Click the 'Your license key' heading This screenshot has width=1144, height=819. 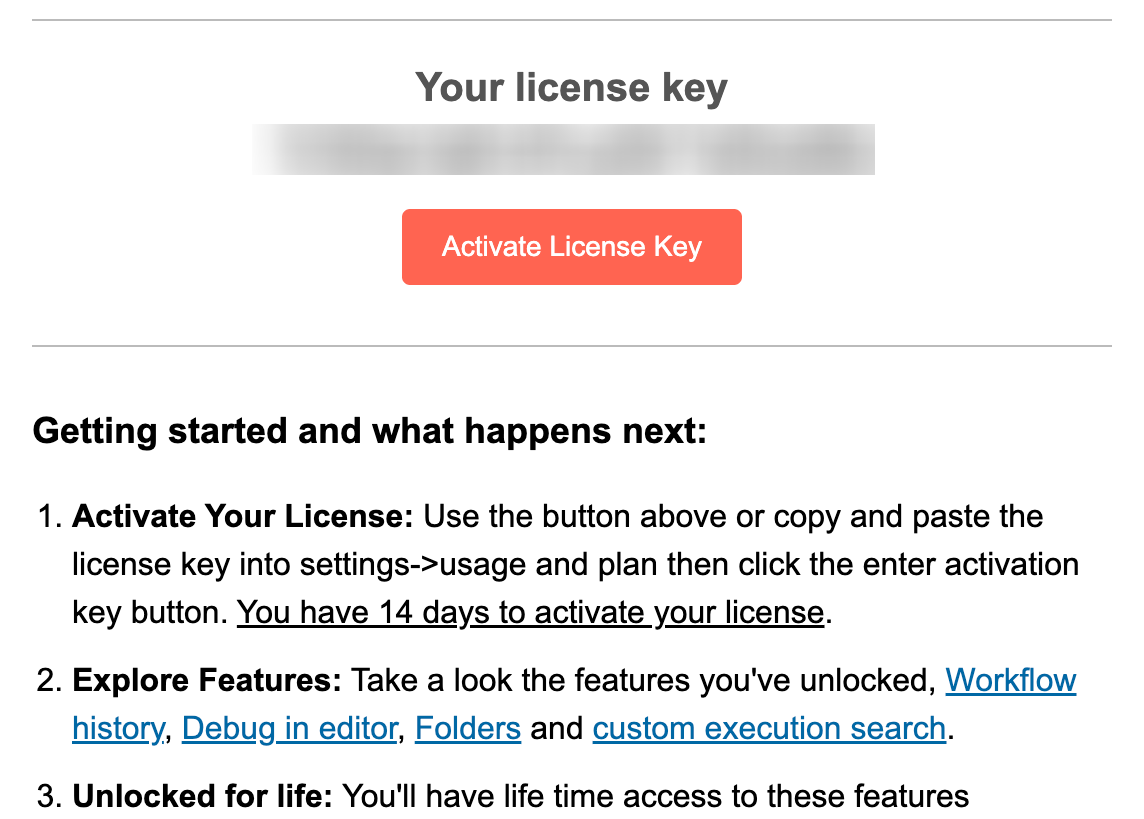click(571, 88)
